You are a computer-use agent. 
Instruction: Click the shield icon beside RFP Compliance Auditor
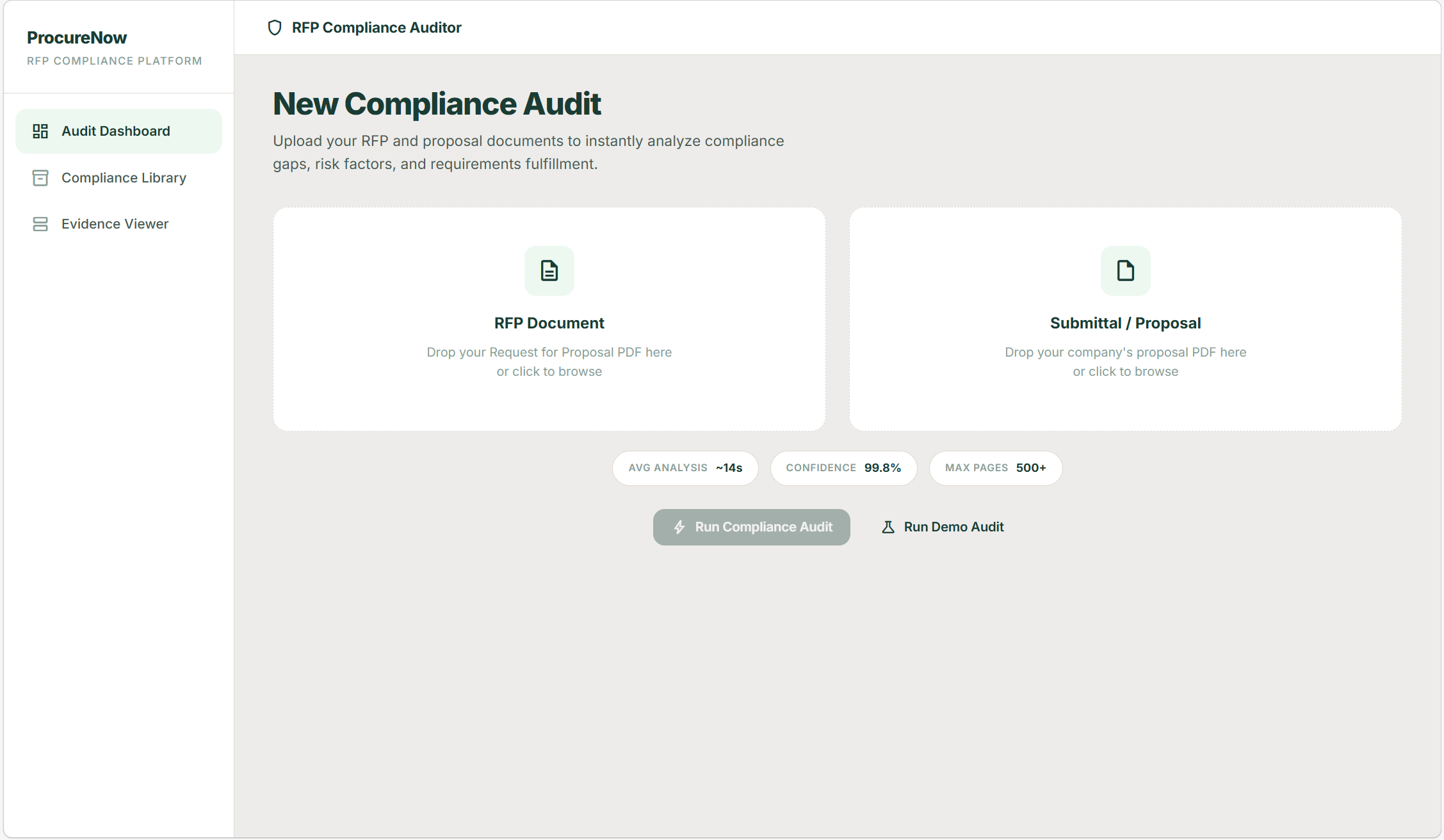(x=275, y=28)
